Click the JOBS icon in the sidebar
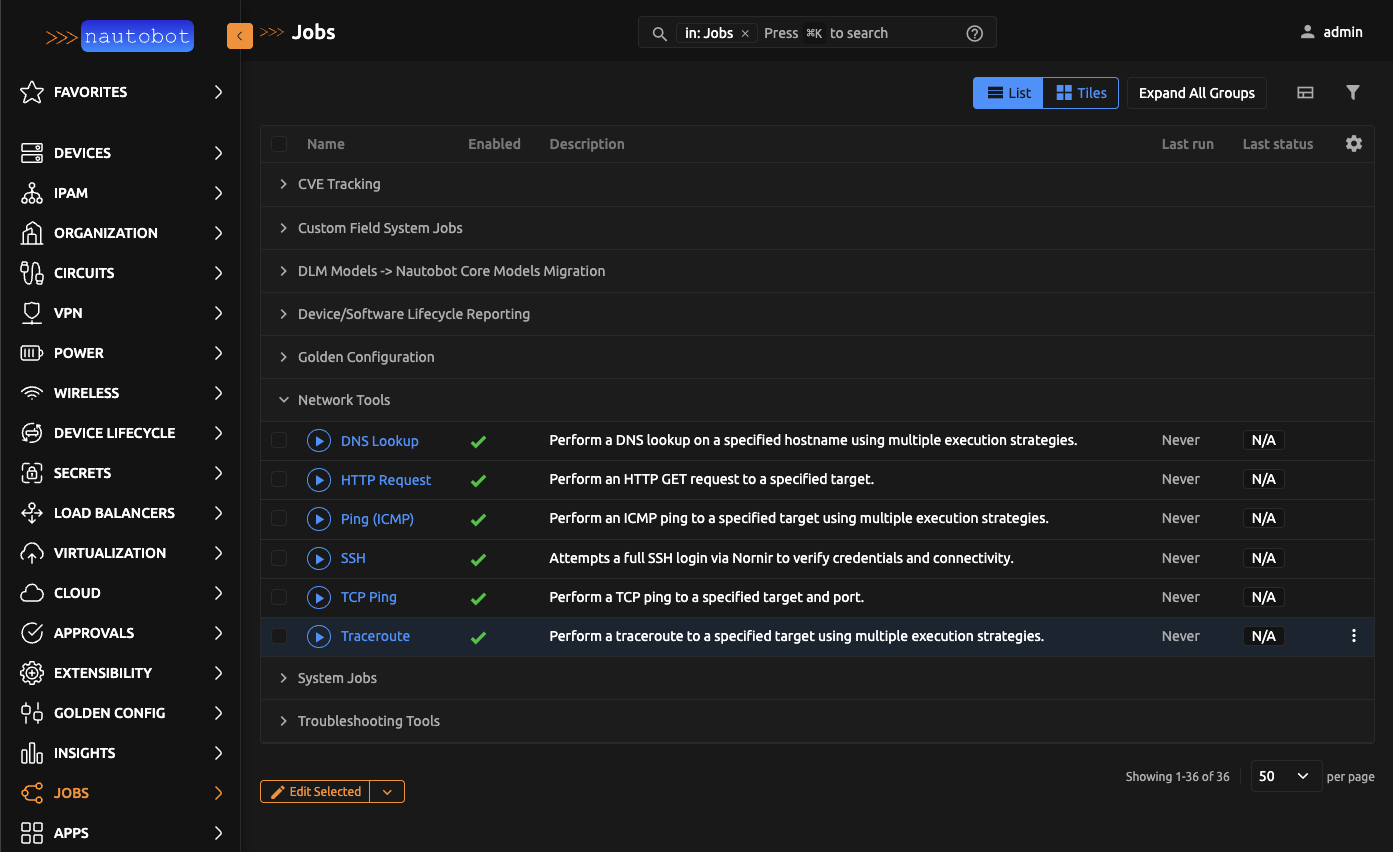This screenshot has width=1393, height=852. 29,792
